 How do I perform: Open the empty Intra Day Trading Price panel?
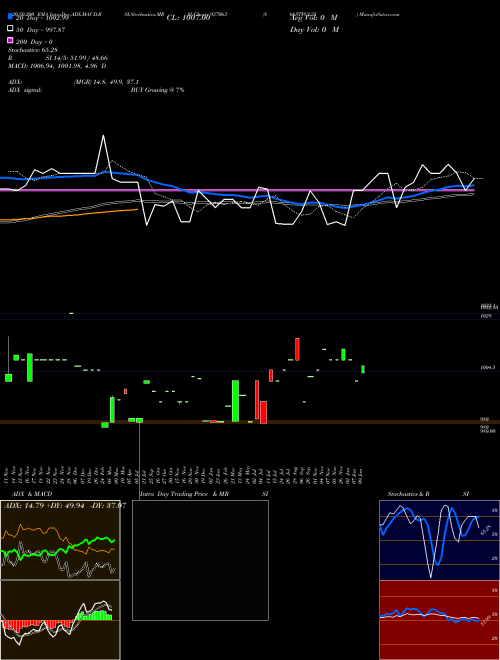[200, 560]
